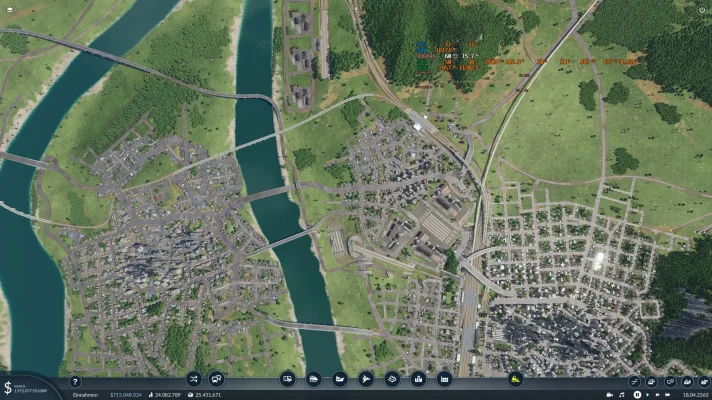This screenshot has width=712, height=400.
Task: Click the $715.048.024 income value
Action: click(126, 395)
